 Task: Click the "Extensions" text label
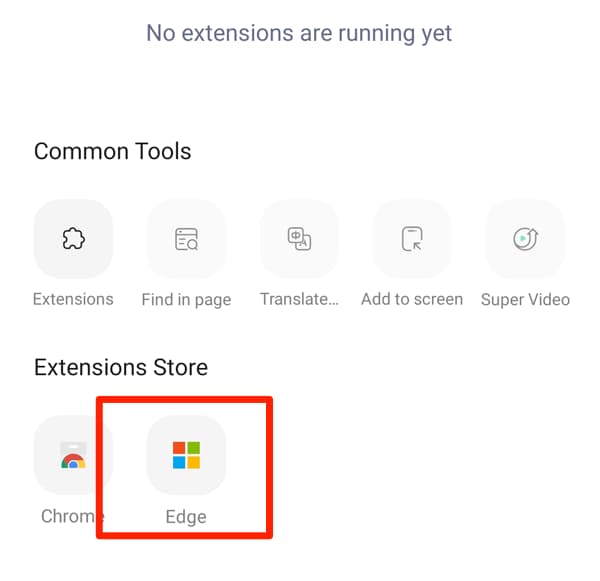click(x=73, y=299)
